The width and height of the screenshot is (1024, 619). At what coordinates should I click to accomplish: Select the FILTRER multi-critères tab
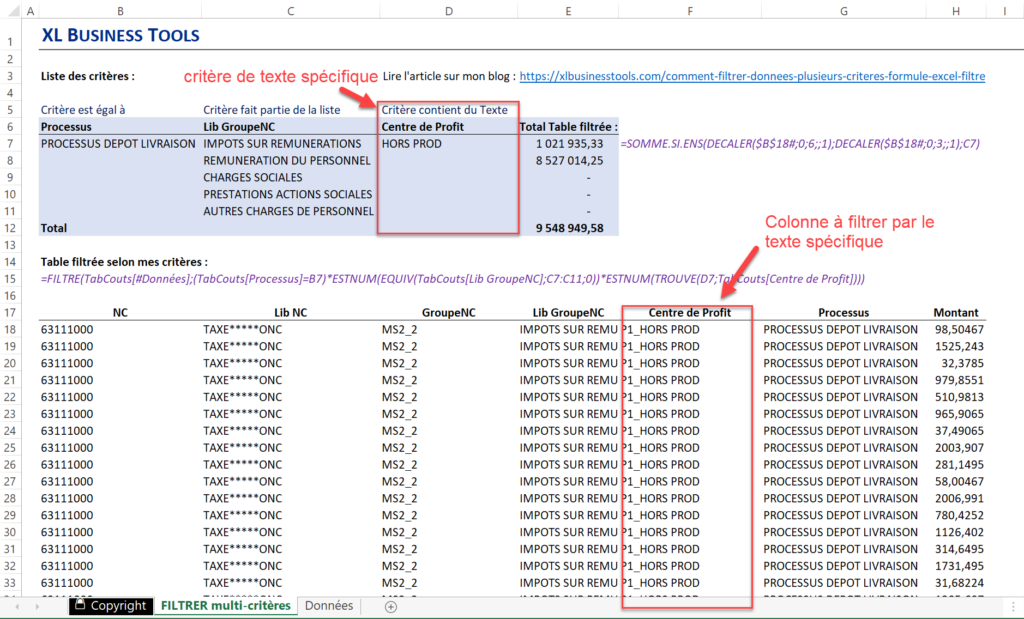tap(225, 606)
